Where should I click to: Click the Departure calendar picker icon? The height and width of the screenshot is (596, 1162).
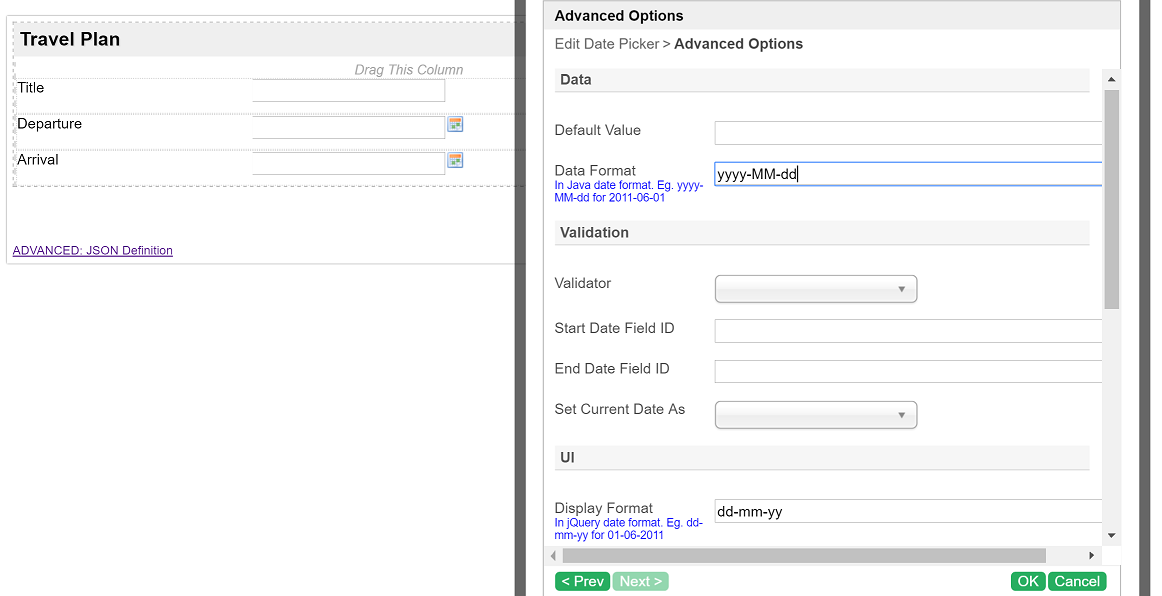pyautogui.click(x=455, y=125)
